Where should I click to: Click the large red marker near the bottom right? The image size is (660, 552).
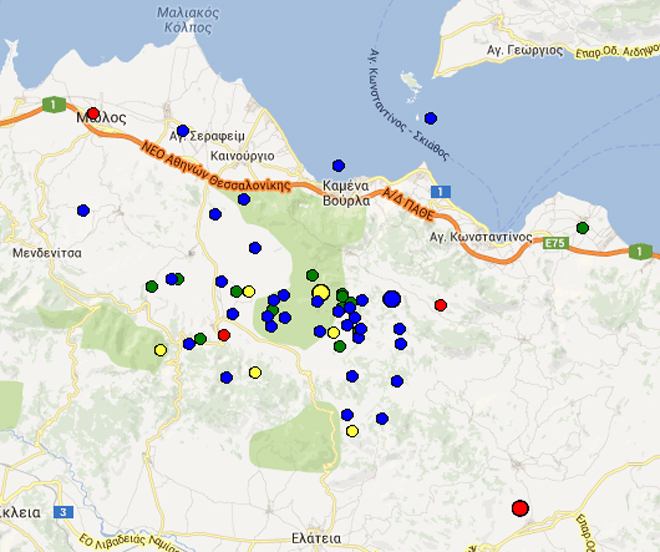[x=520, y=508]
